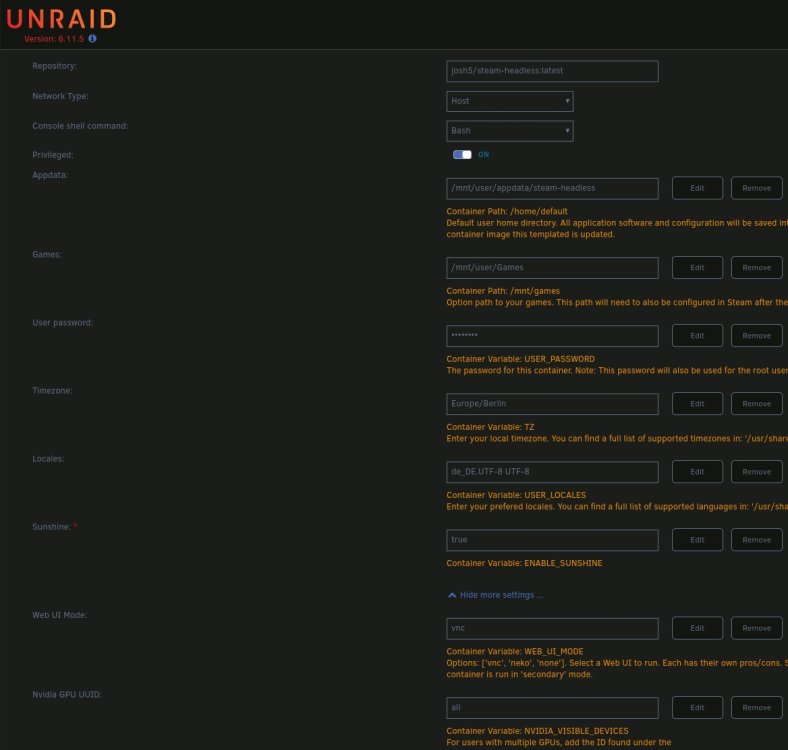Open the Unraid logo home link

[61, 20]
